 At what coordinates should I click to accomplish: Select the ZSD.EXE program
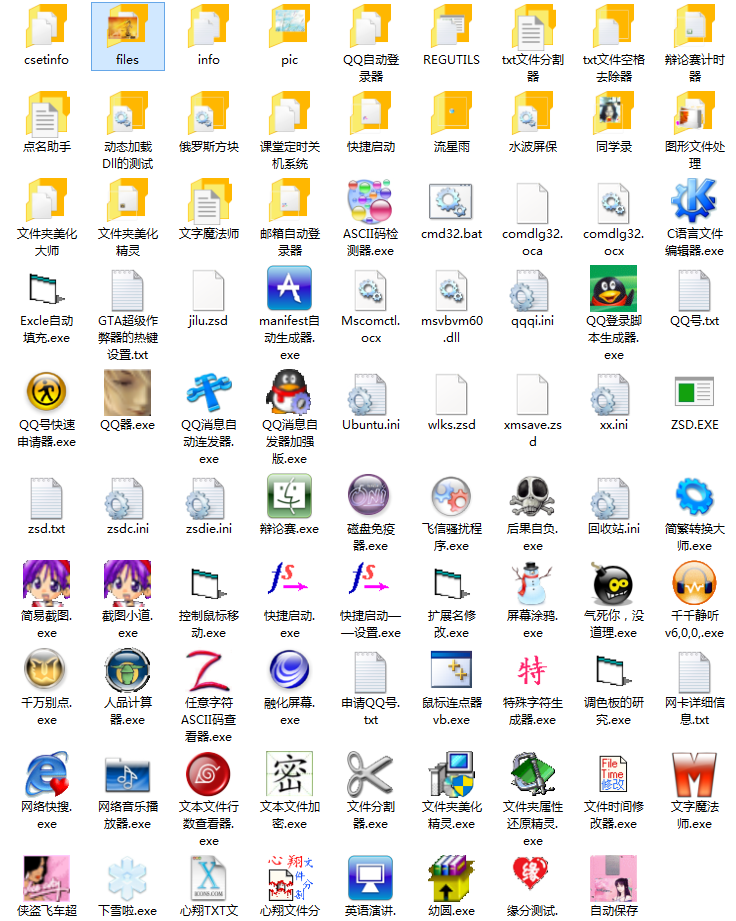click(695, 392)
